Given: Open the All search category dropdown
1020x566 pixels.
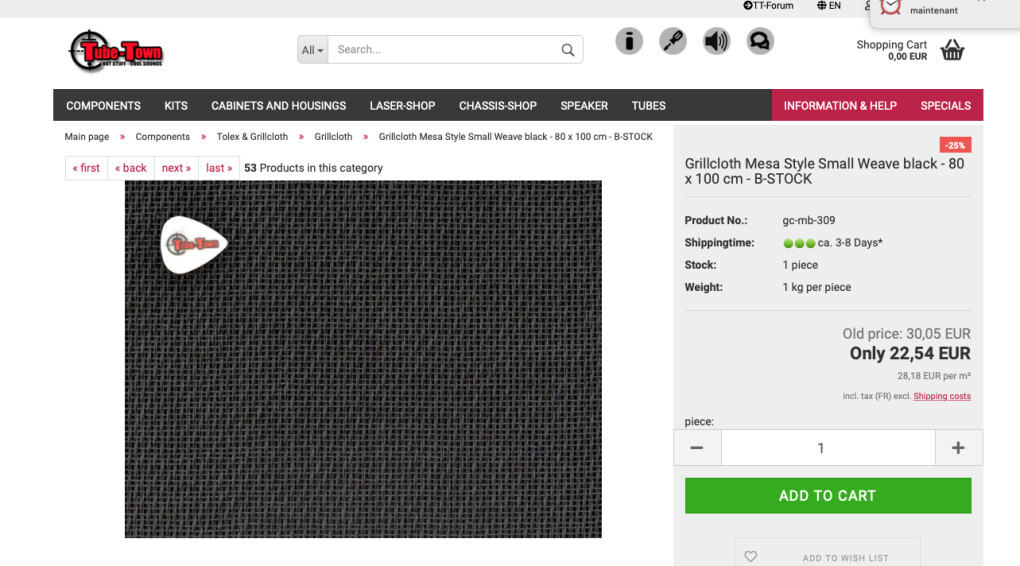Looking at the screenshot, I should click(x=312, y=49).
